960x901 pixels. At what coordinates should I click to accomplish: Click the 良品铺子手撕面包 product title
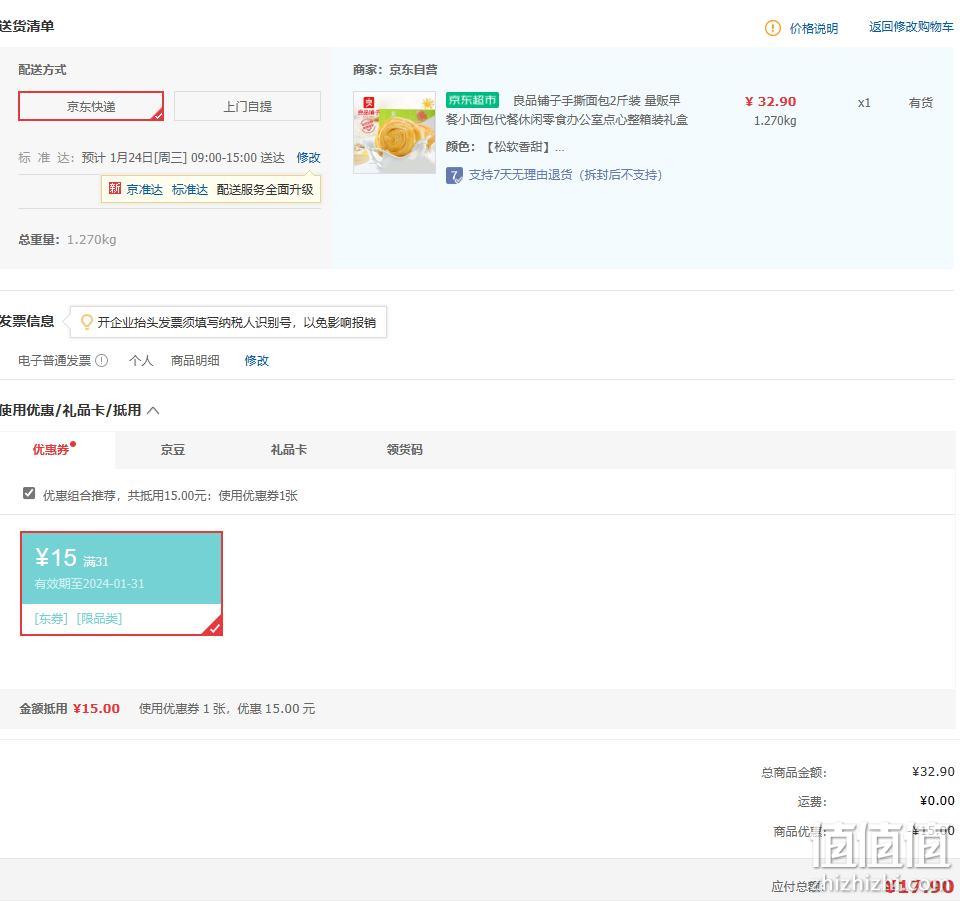tap(567, 110)
